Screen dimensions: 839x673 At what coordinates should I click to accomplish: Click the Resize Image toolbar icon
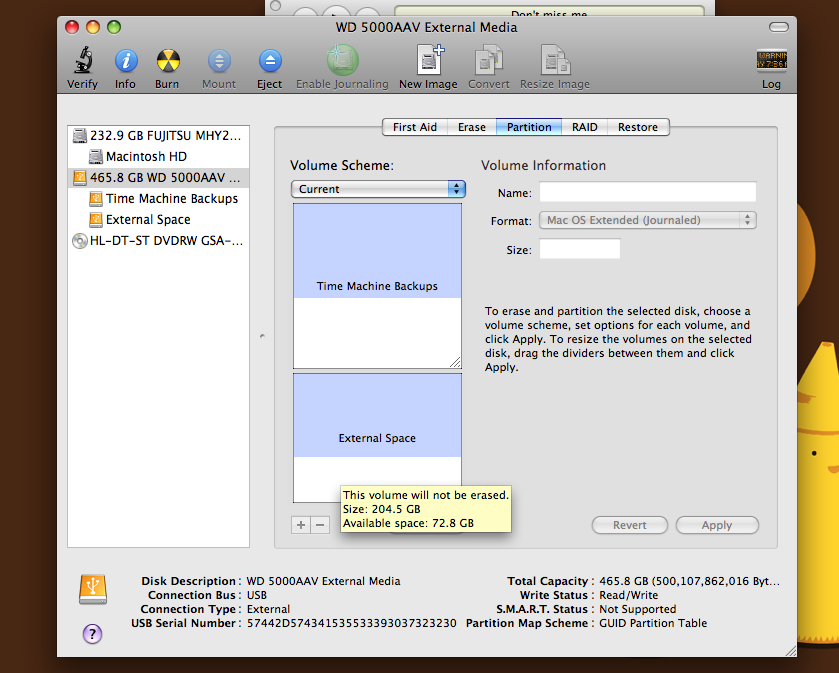(555, 60)
